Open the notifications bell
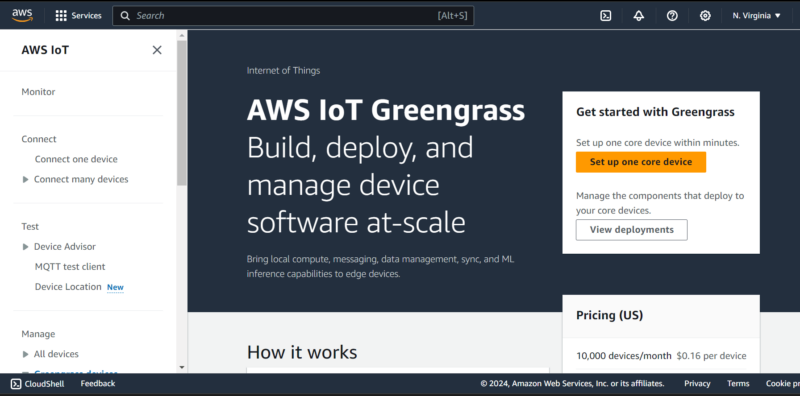 639,16
